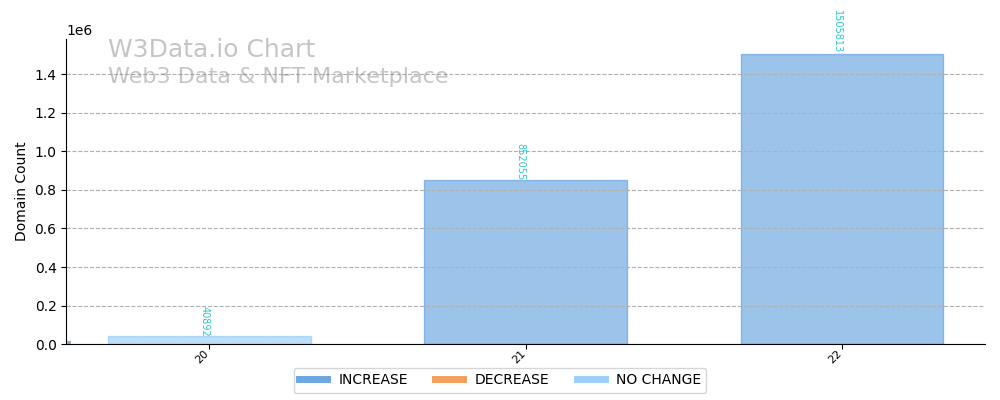Screen dimensions: 1000x400
Task: Click the x-axis tick label 21
Action: (519, 356)
